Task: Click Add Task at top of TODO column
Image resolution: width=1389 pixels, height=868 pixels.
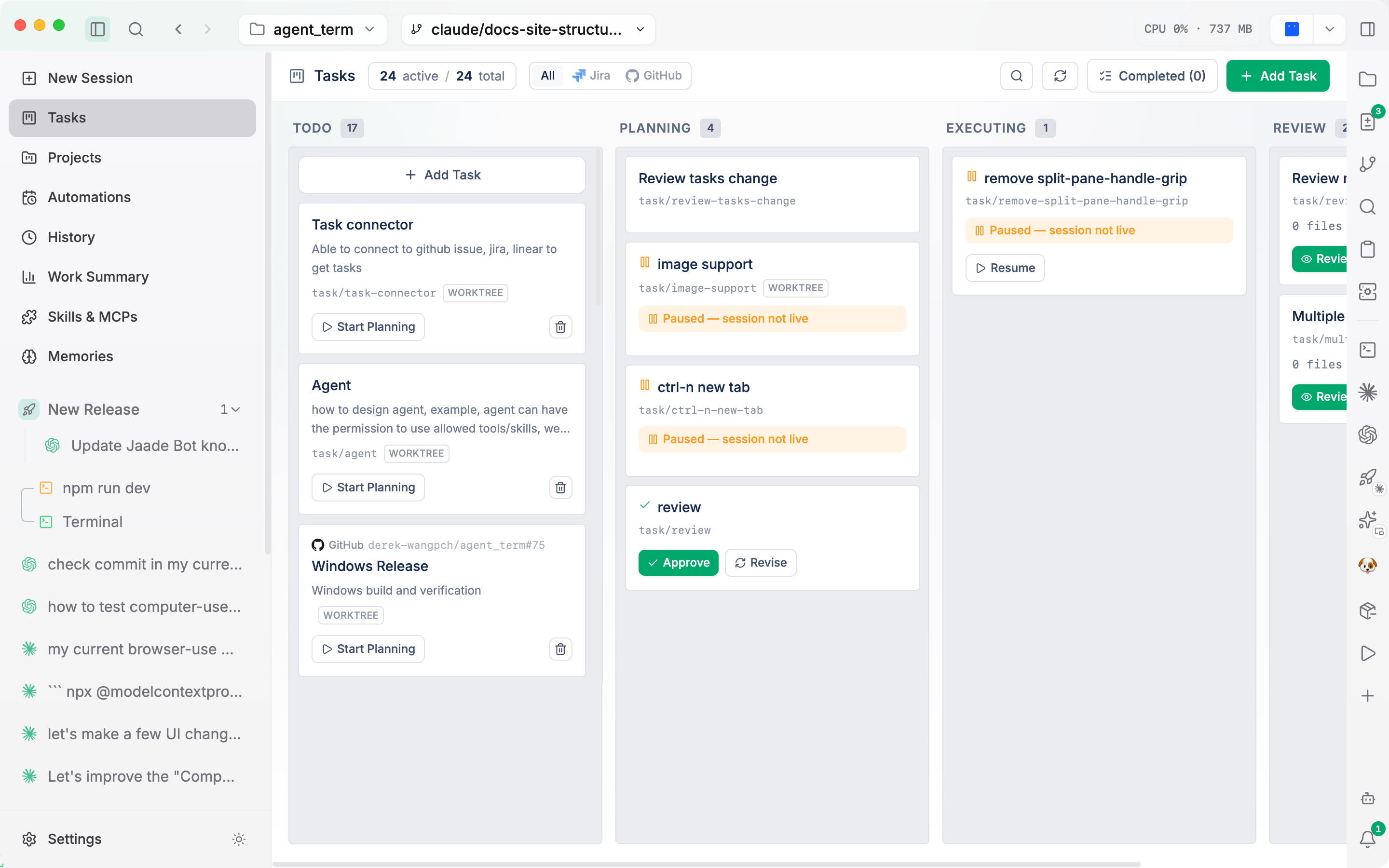Action: coord(442,175)
